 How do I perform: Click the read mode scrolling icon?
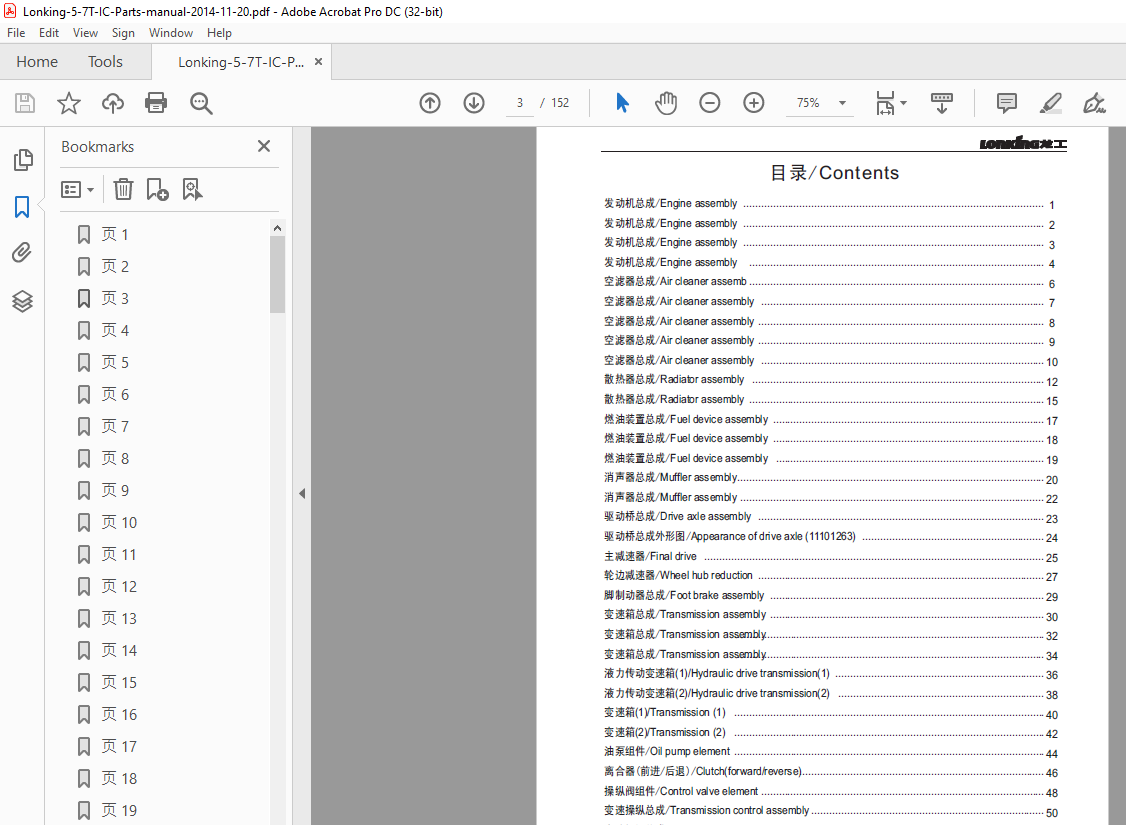click(x=941, y=103)
